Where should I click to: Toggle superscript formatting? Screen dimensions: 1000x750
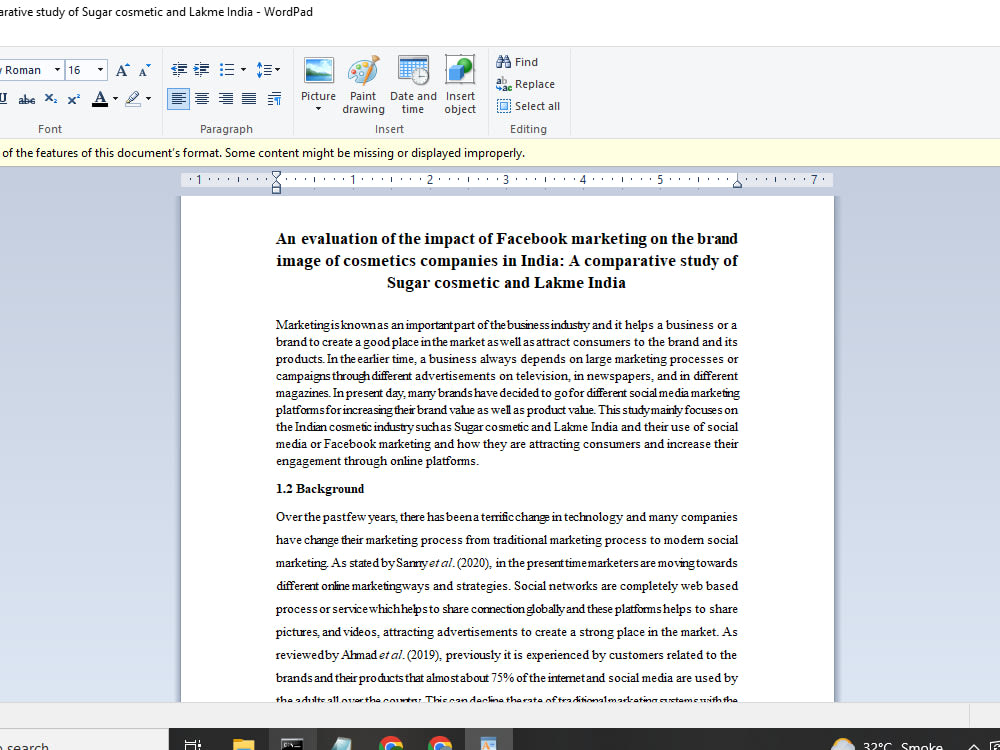pyautogui.click(x=74, y=99)
